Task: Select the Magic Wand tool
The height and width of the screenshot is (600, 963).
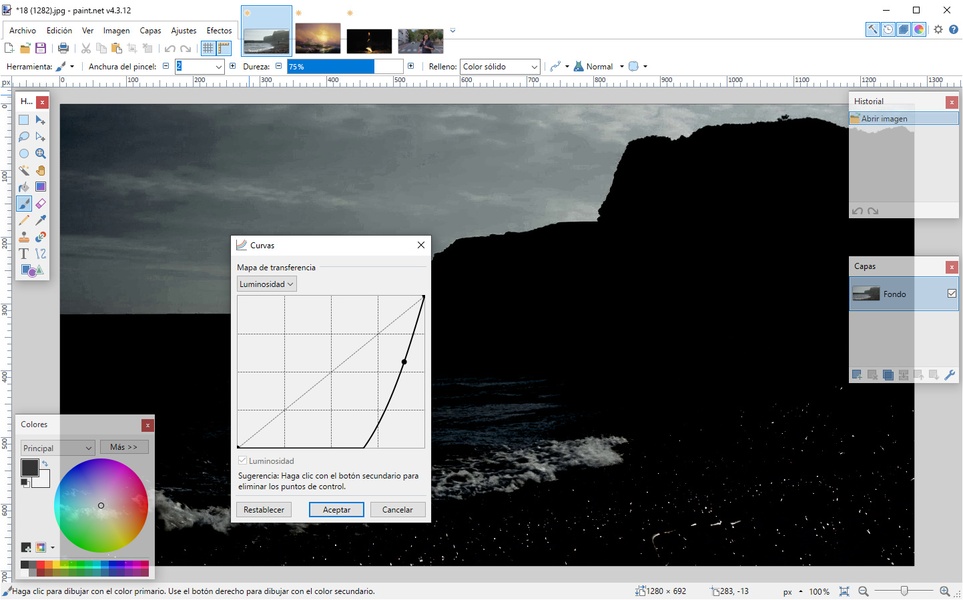Action: point(24,170)
